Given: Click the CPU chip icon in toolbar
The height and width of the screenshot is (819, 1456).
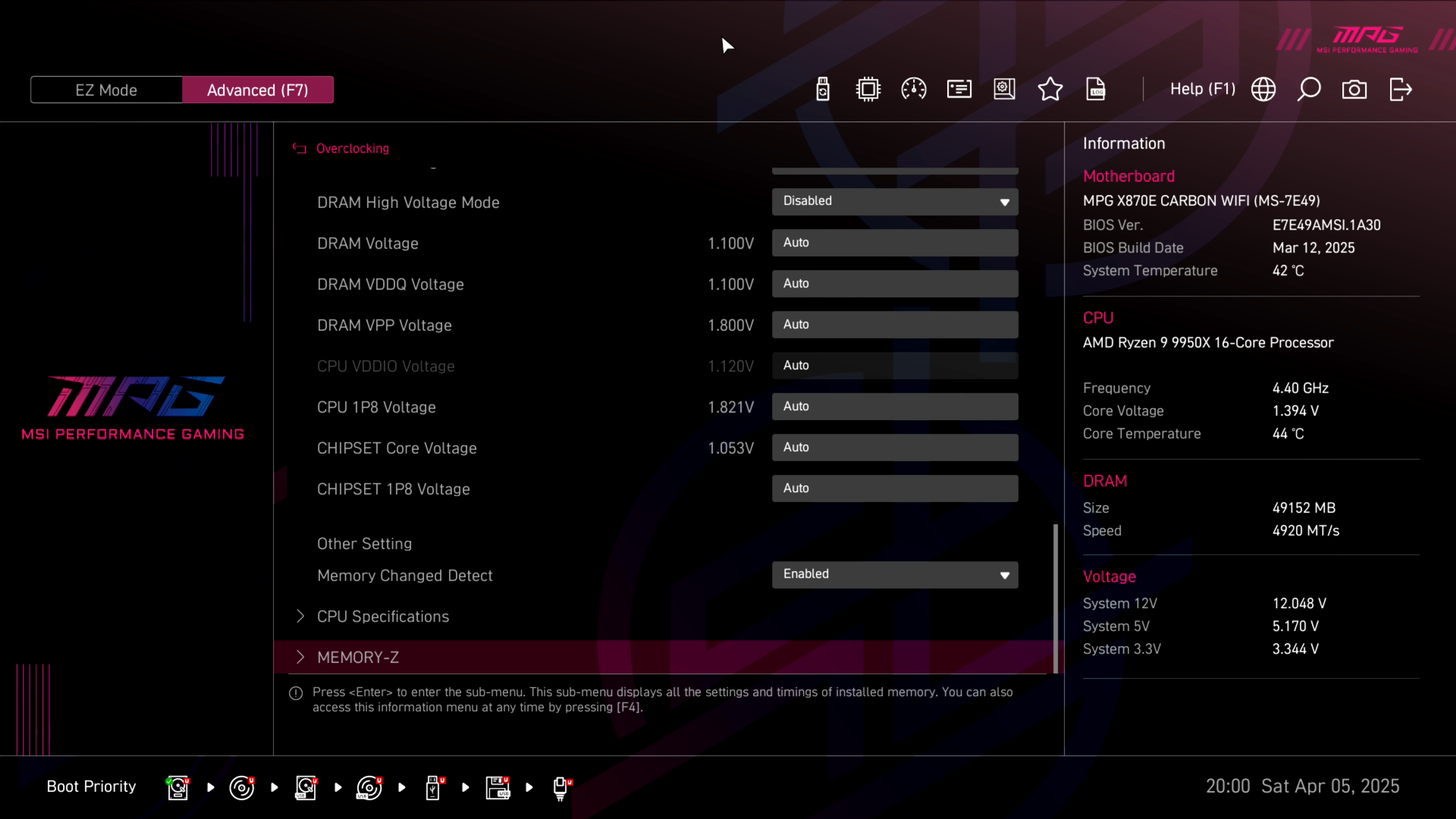Looking at the screenshot, I should pos(868,89).
